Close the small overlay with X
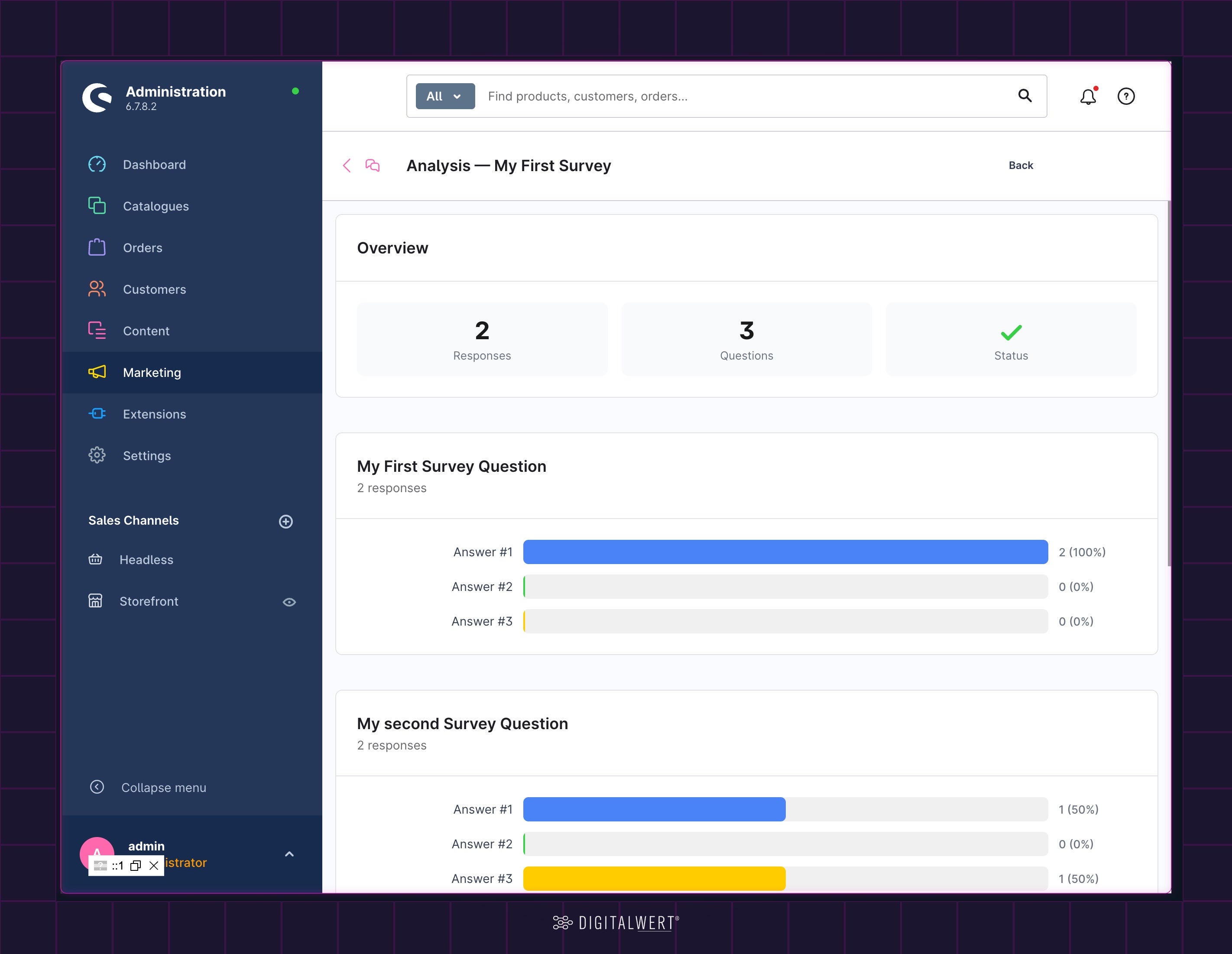1232x954 pixels. tap(153, 866)
